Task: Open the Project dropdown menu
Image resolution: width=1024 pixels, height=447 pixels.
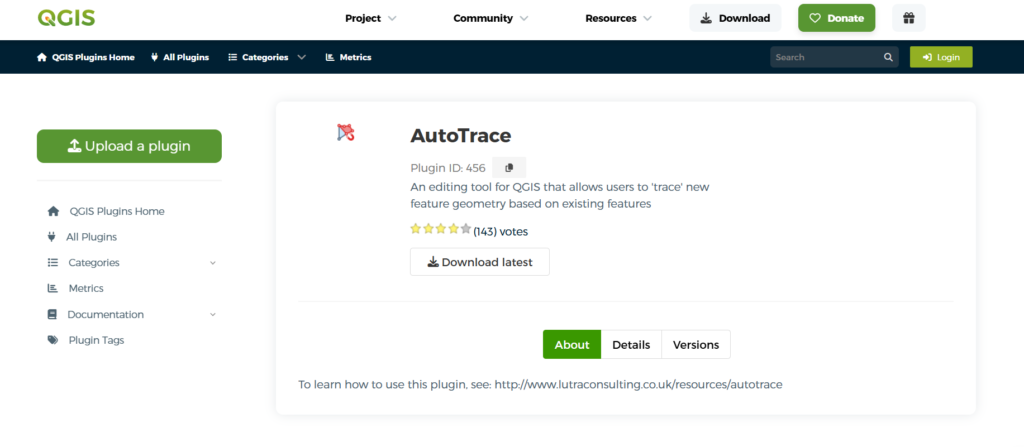Action: pyautogui.click(x=370, y=18)
